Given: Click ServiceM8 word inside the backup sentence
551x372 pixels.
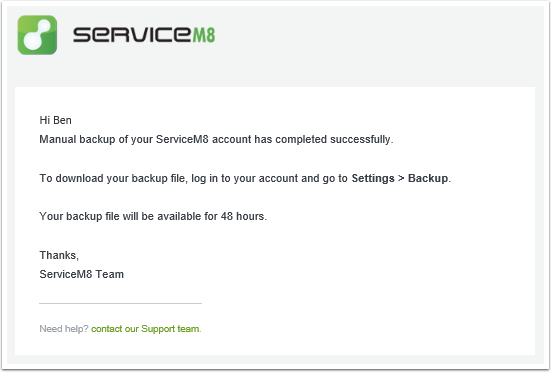Looking at the screenshot, I should click(182, 139).
